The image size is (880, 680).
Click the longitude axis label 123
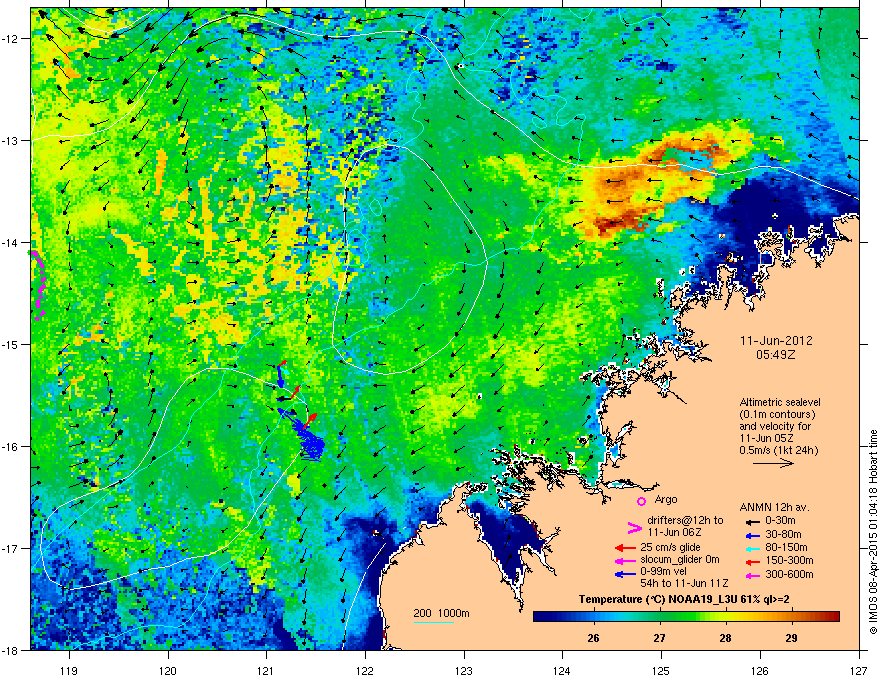pyautogui.click(x=464, y=670)
